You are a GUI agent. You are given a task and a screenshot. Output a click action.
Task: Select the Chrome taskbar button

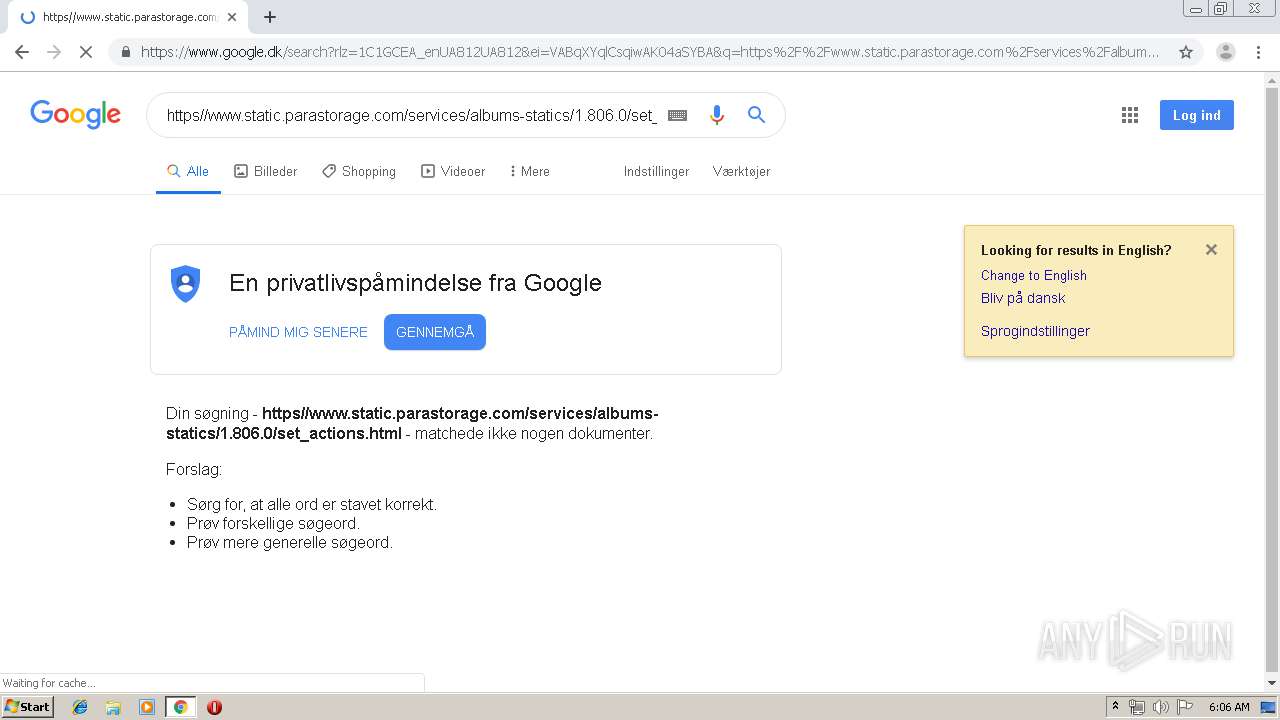[x=180, y=707]
